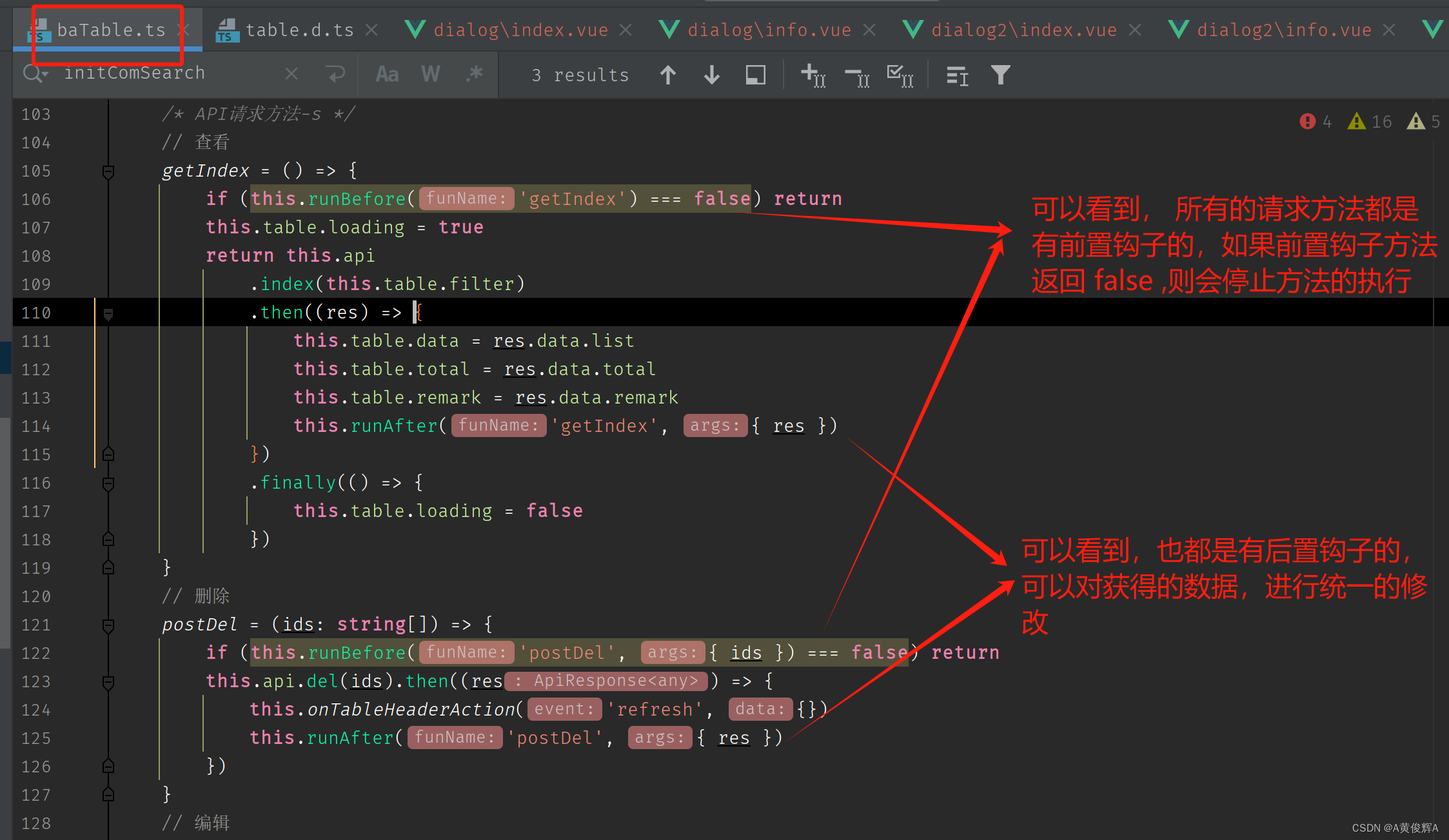Toggle regex mode in the search bar
This screenshot has height=840, width=1449.
coord(475,73)
